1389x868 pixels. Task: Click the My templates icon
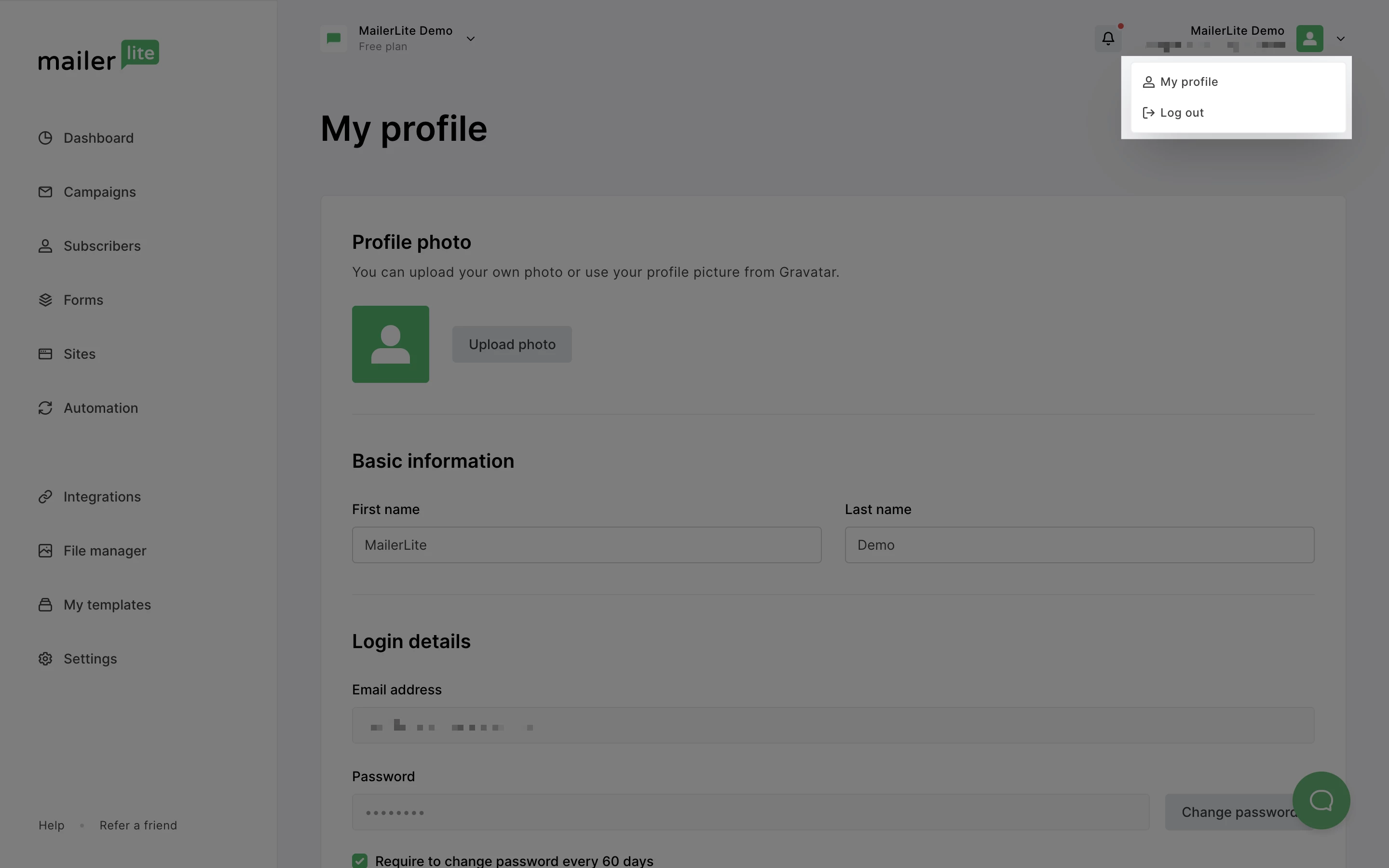click(x=45, y=605)
